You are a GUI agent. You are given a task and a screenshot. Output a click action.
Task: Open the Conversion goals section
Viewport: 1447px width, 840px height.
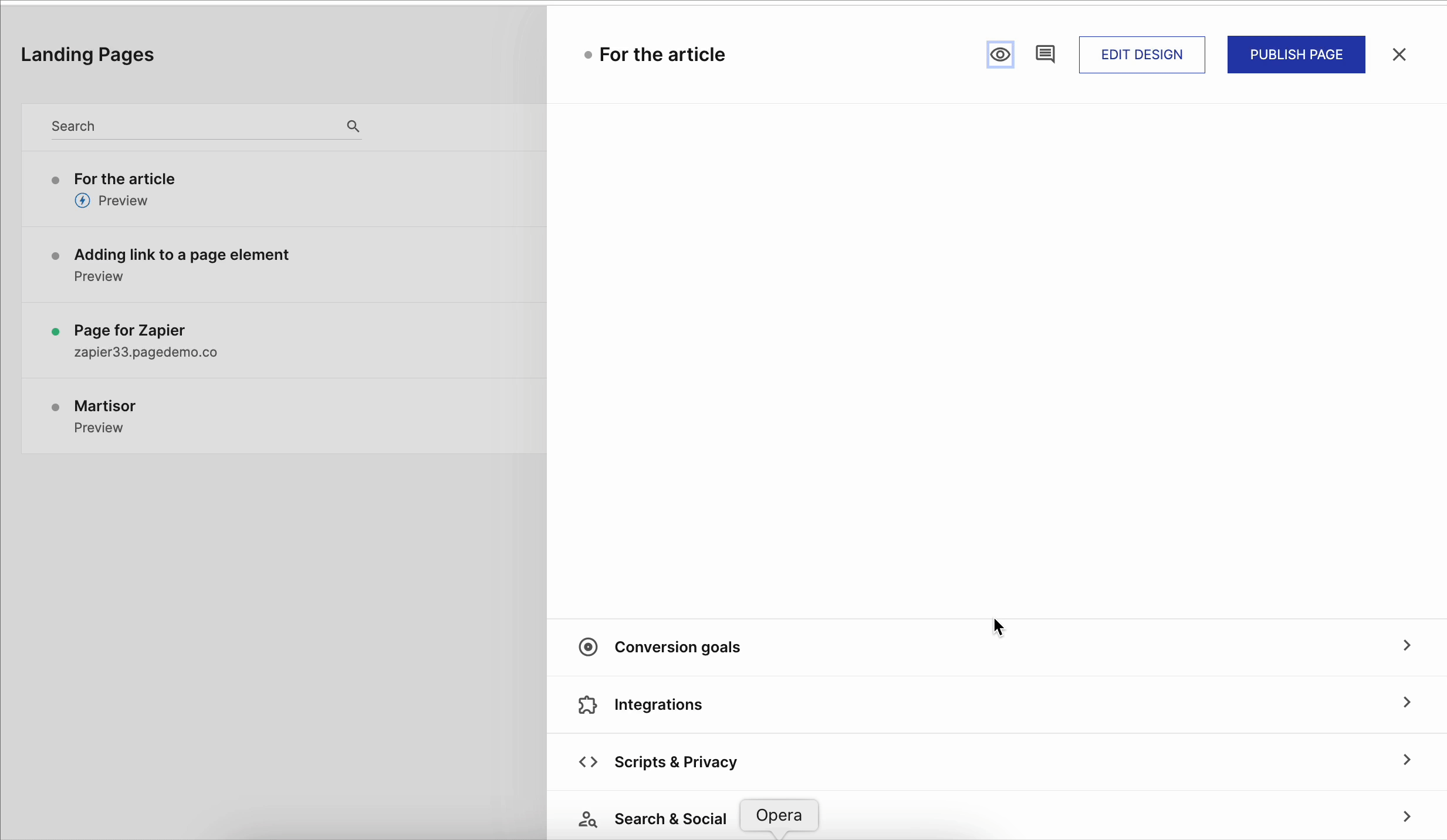pyautogui.click(x=996, y=647)
